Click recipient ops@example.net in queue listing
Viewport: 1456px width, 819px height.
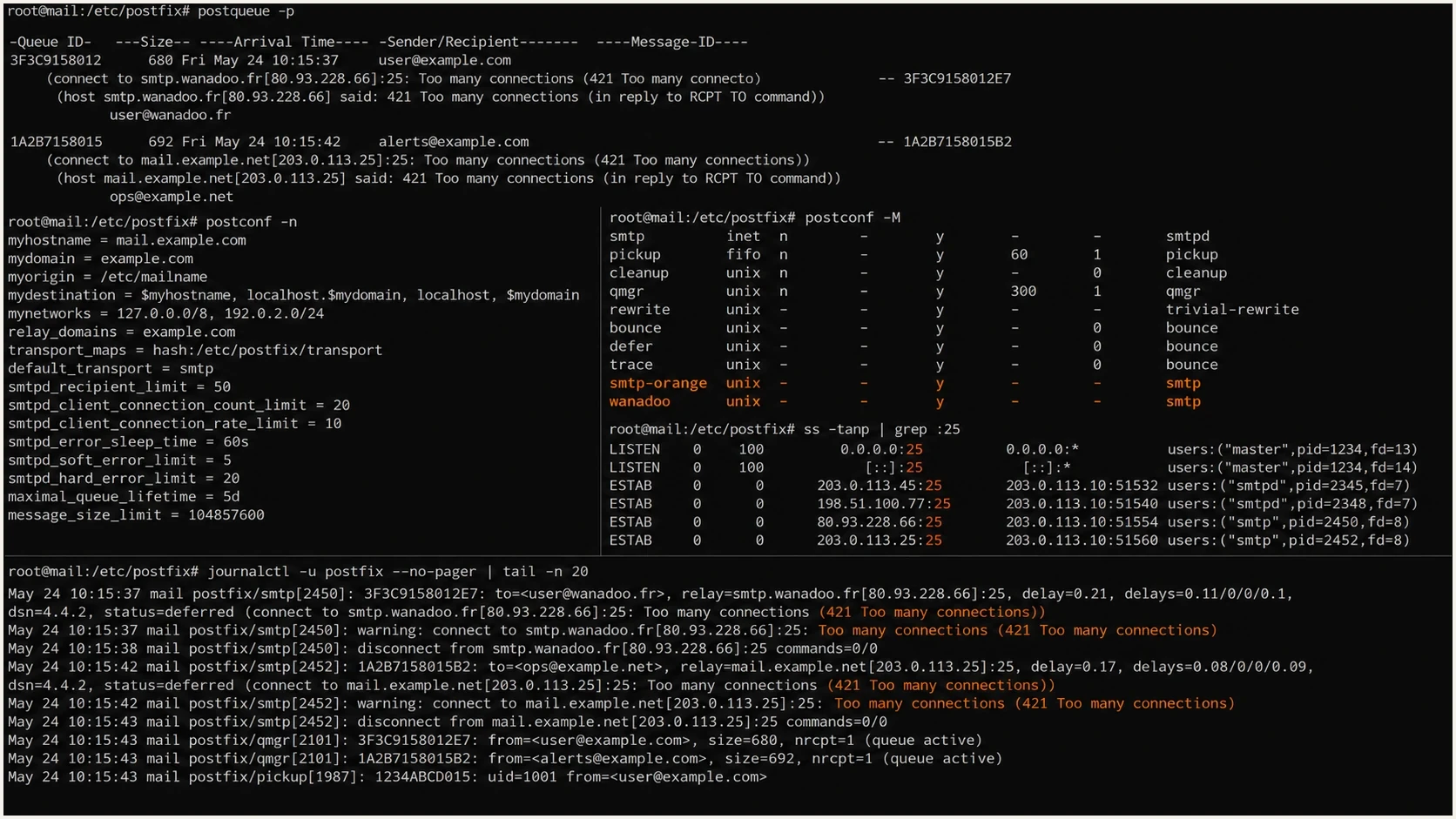172,197
